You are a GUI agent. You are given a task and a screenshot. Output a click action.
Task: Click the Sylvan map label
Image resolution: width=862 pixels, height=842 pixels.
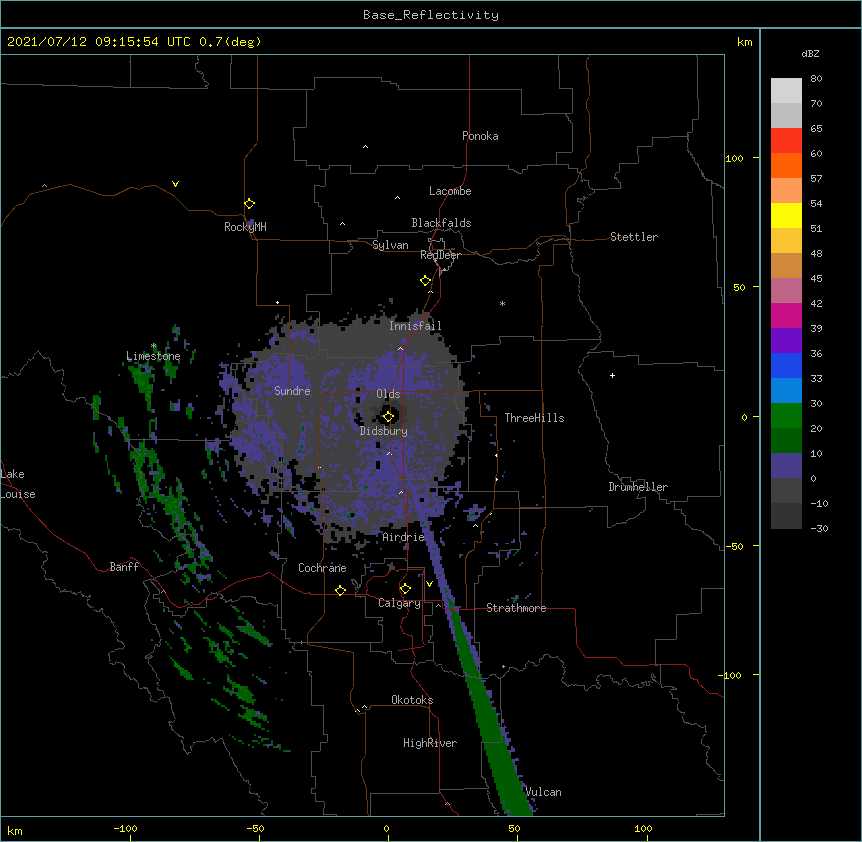tap(390, 245)
